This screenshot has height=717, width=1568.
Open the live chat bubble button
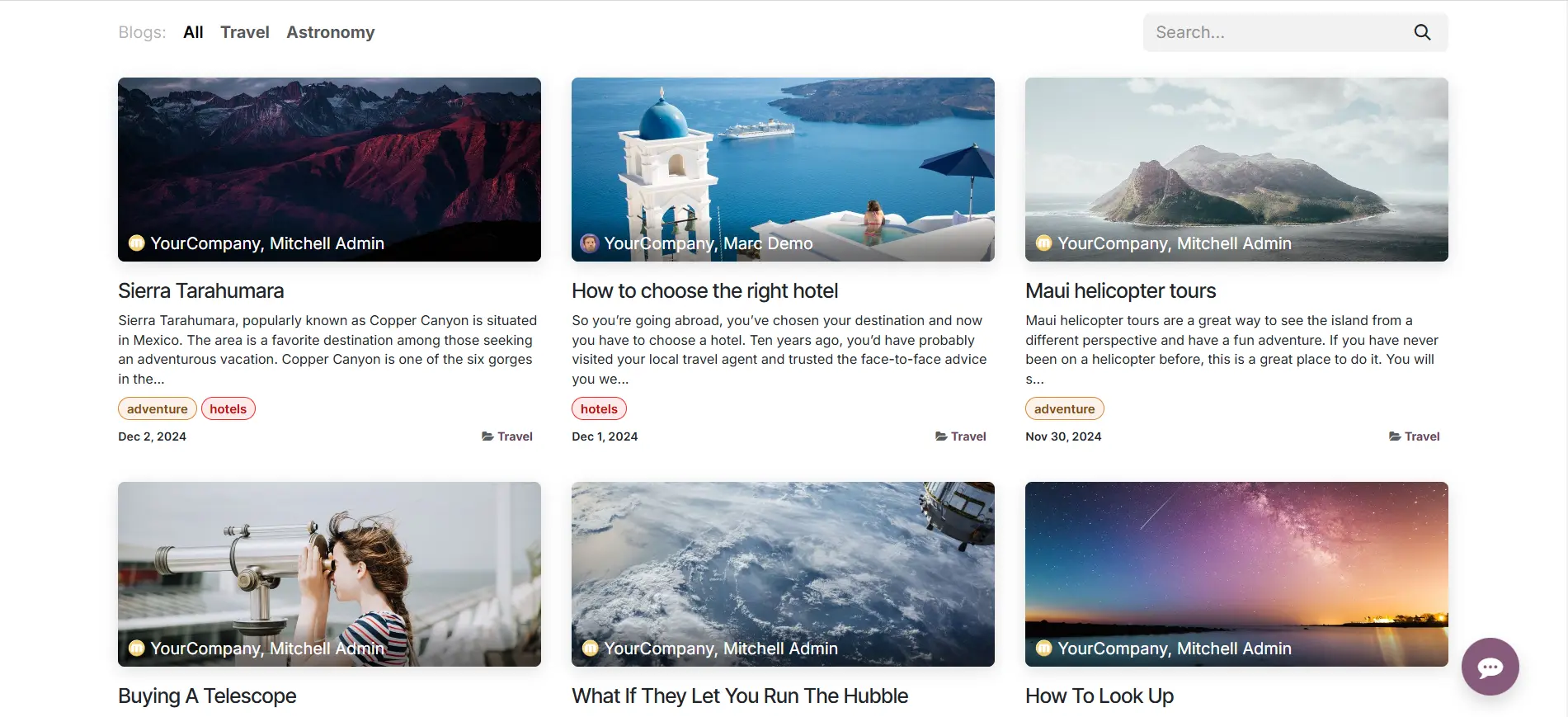[1490, 667]
